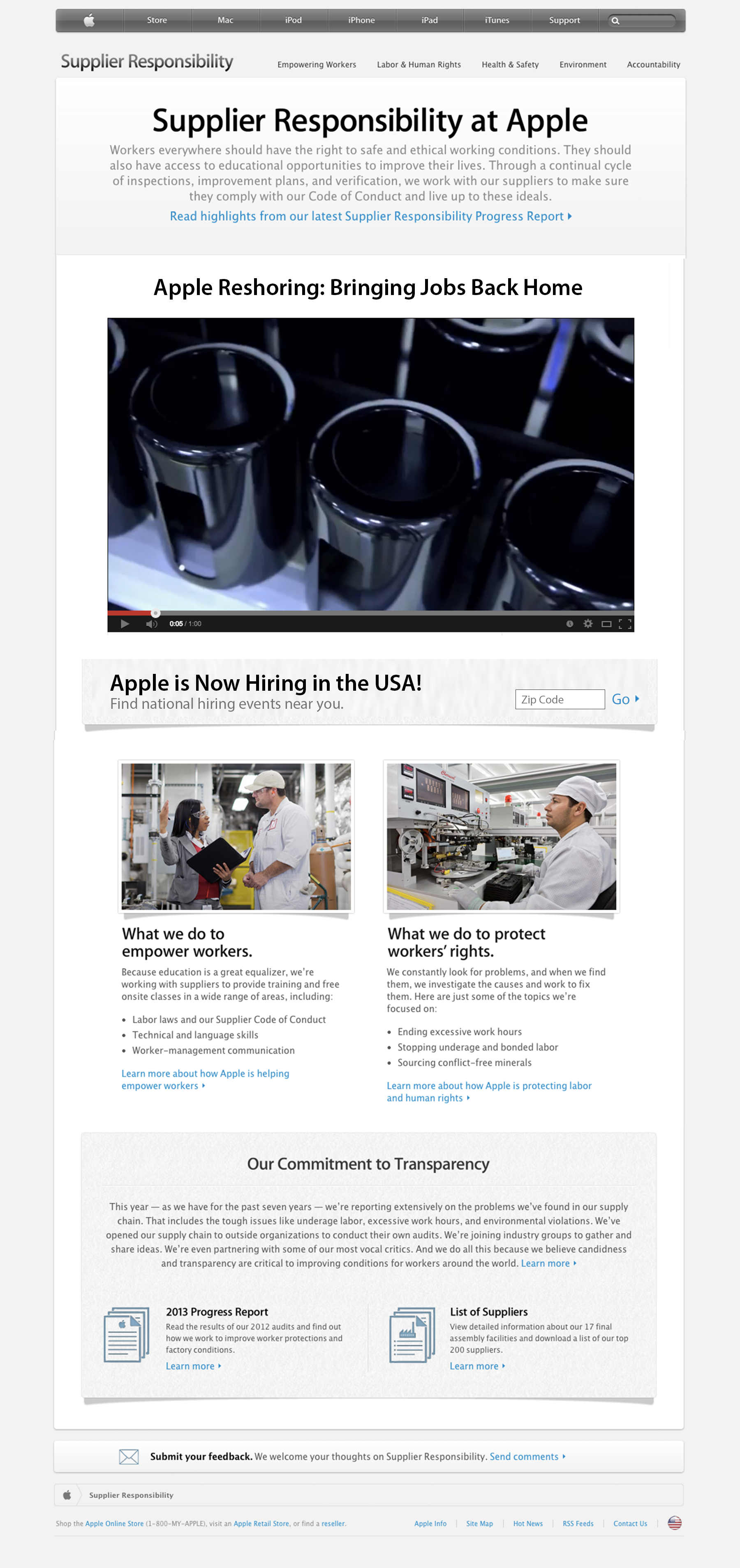740x1568 pixels.
Task: Click the reseller link
Action: click(x=333, y=1524)
